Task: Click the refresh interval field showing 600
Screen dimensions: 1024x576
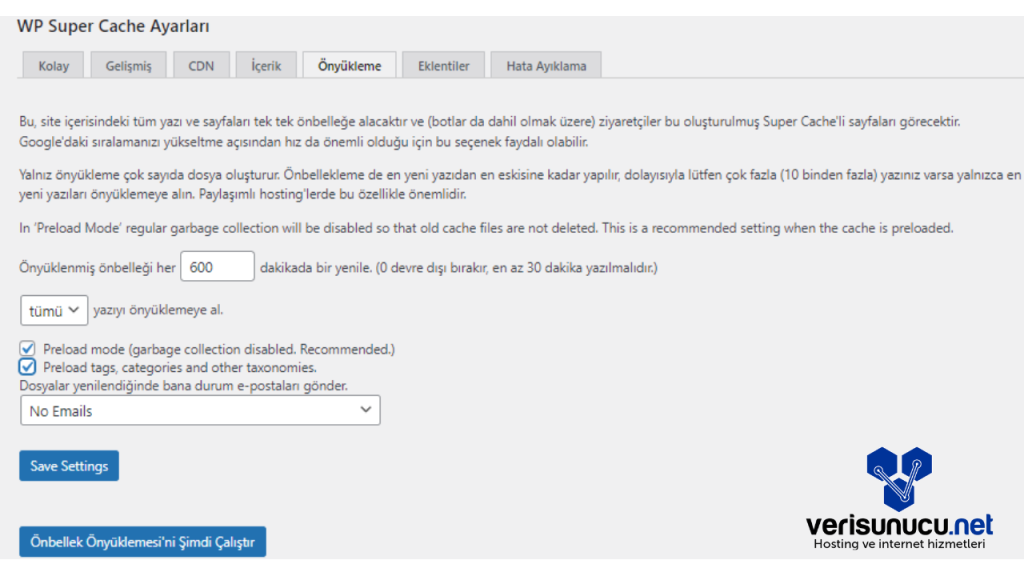Action: coord(217,267)
